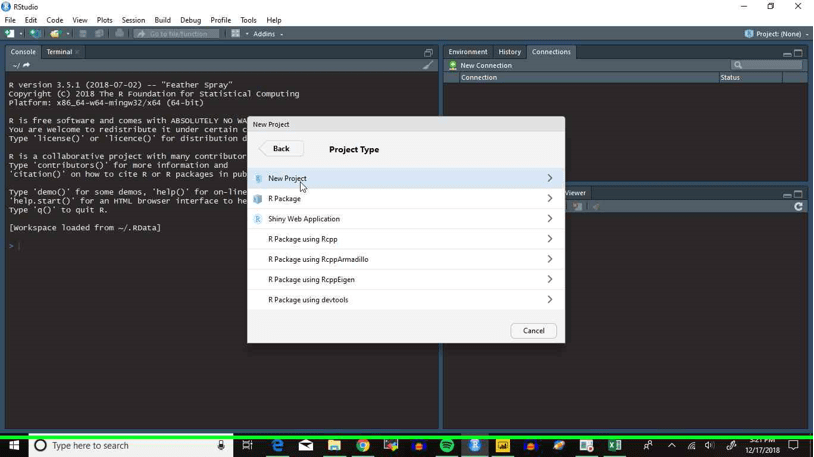Switch to the Environment tab
The image size is (814, 457).
point(468,52)
